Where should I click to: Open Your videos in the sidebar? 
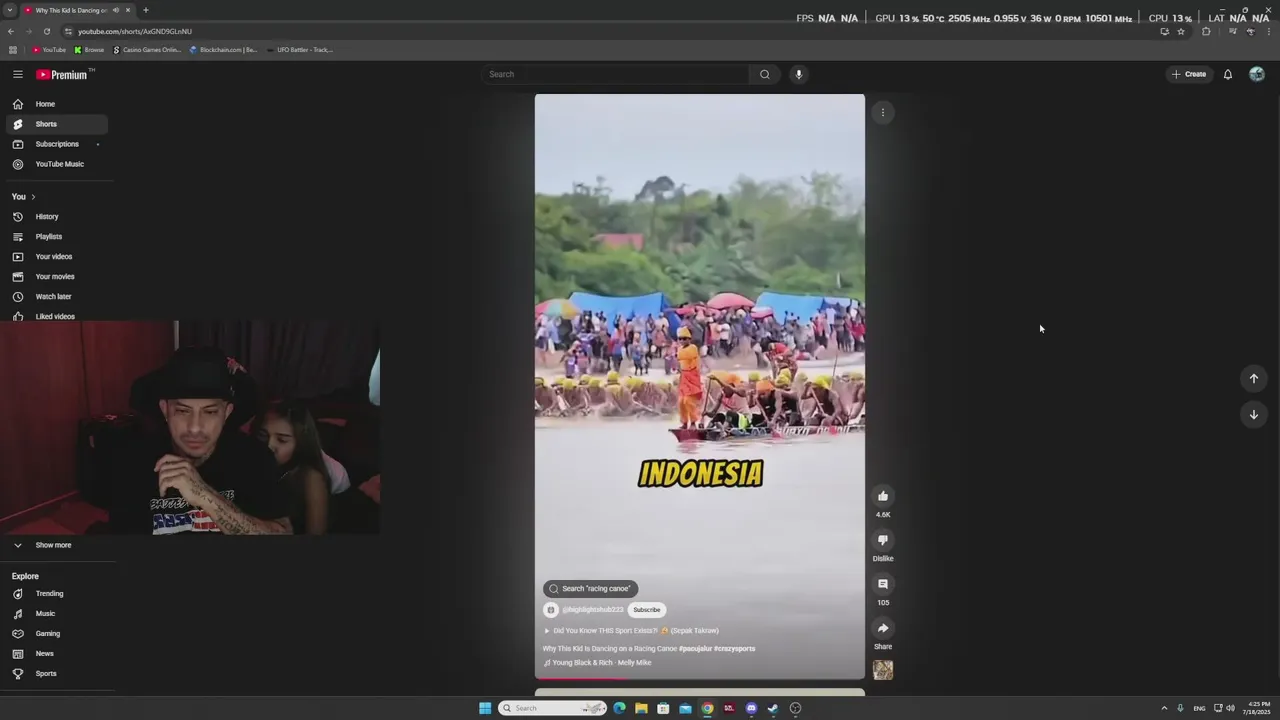56,257
